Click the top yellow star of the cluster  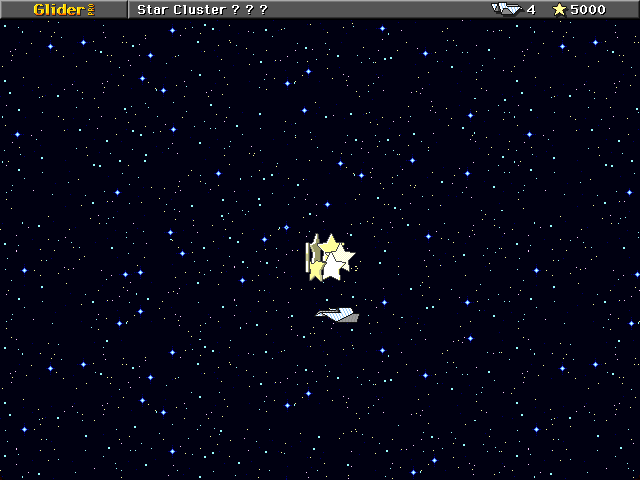pyautogui.click(x=329, y=244)
